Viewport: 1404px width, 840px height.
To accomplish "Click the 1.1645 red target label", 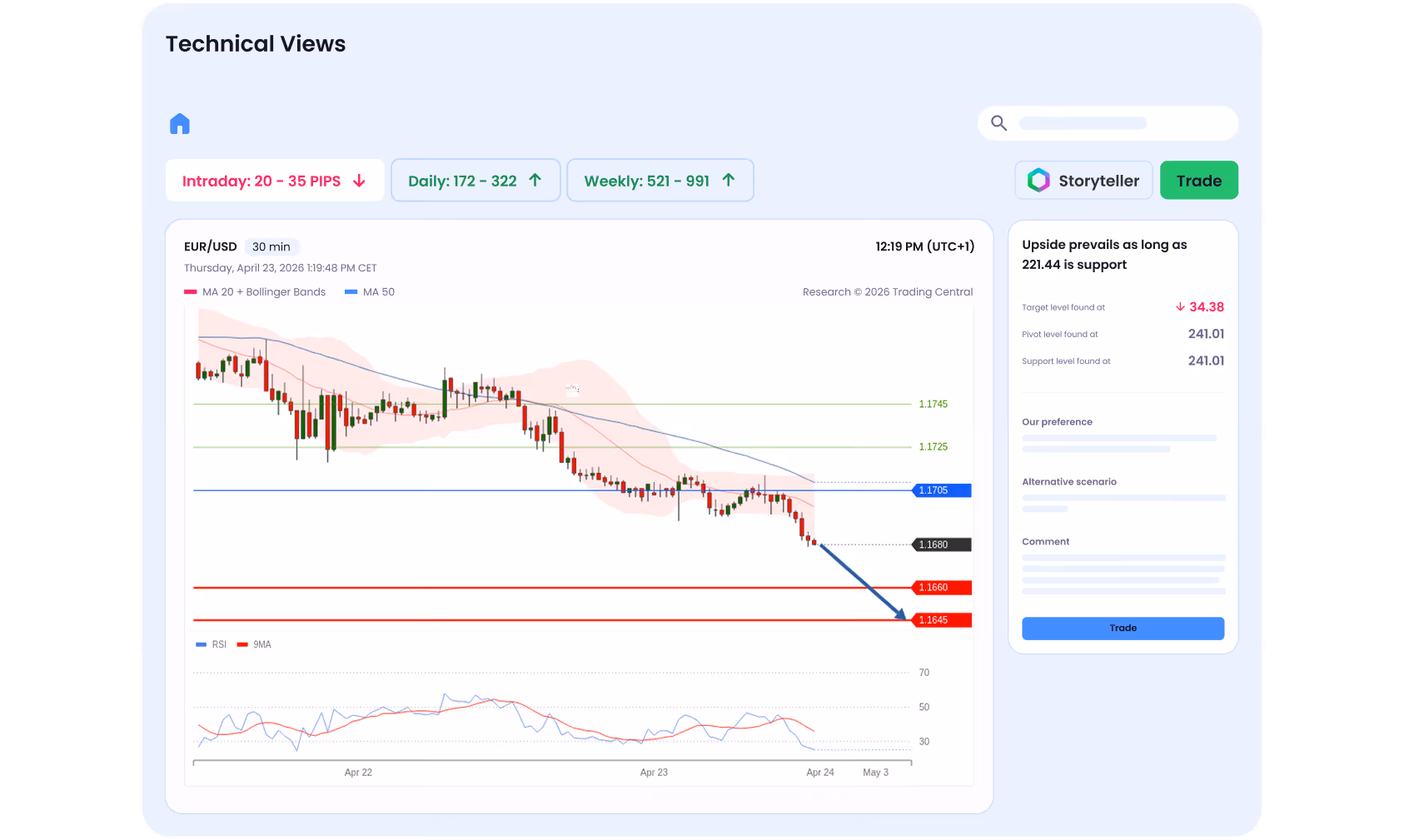I will pos(942,620).
